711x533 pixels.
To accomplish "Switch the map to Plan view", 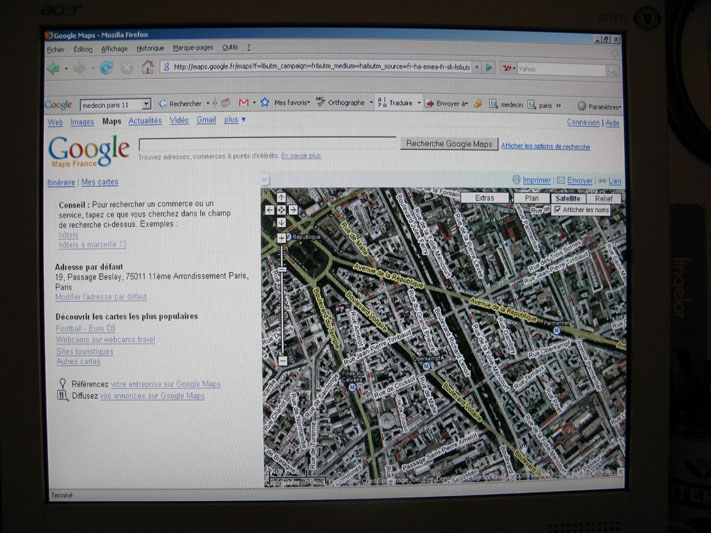I will pos(531,198).
